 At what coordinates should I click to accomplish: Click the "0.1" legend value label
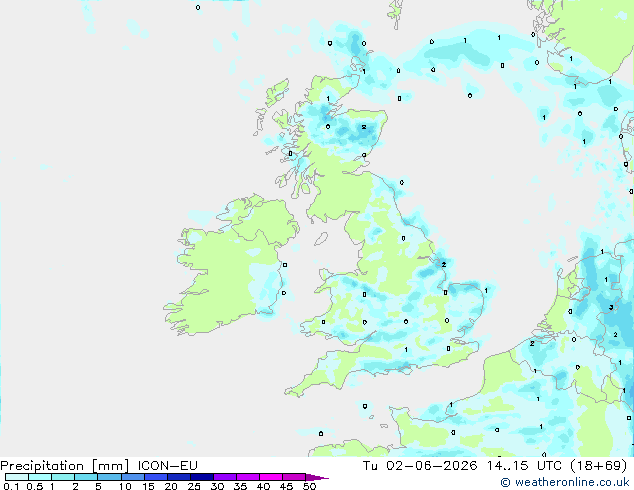pyautogui.click(x=11, y=486)
